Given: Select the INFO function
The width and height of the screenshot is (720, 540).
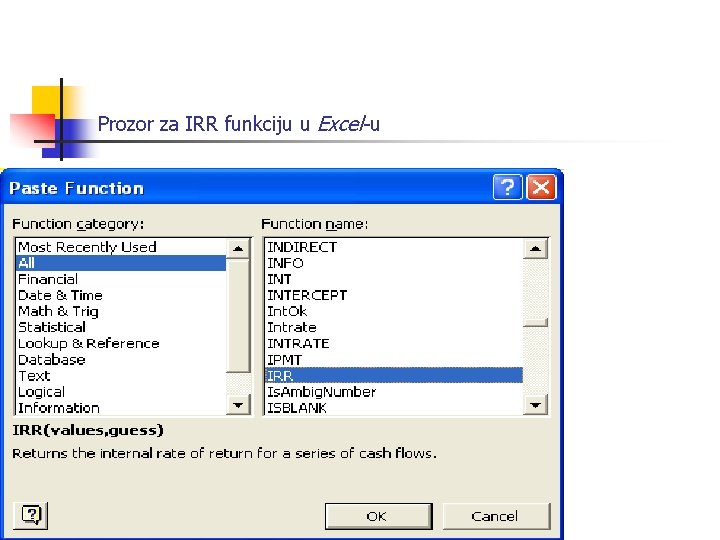Looking at the screenshot, I should click(394, 263).
